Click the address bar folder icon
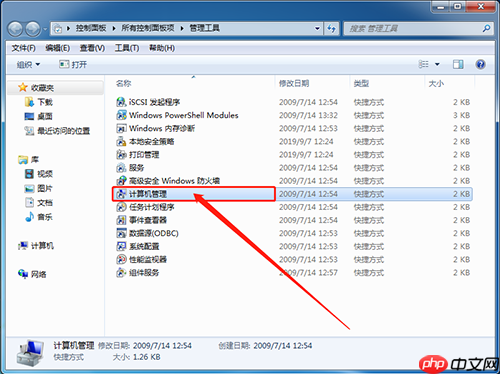This screenshot has height=374, width=500. point(58,29)
